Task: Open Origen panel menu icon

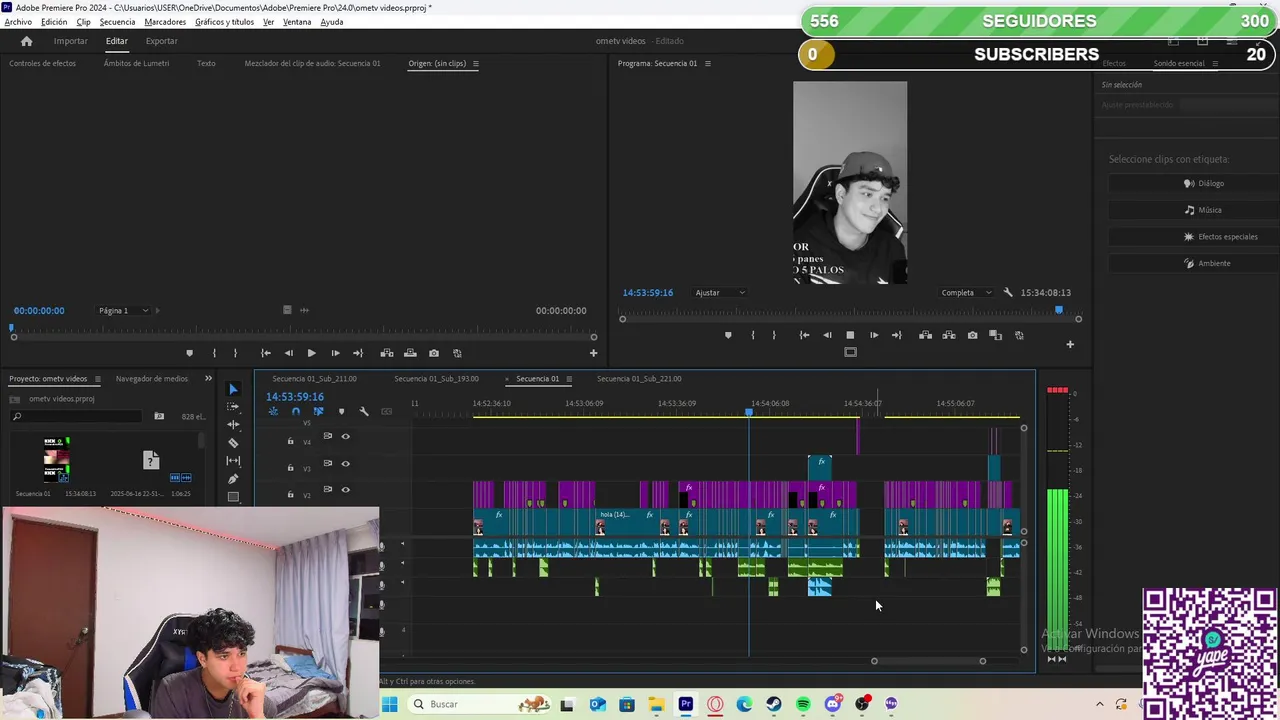Action: point(475,63)
